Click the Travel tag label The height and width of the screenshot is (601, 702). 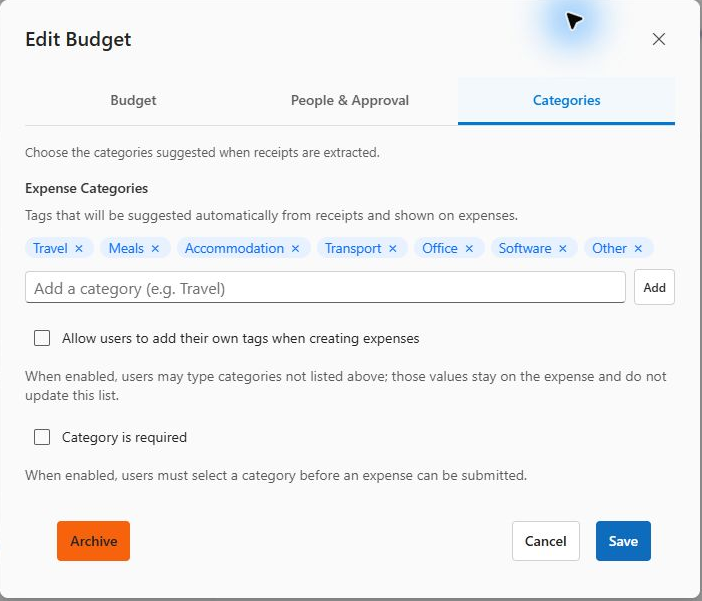click(50, 249)
